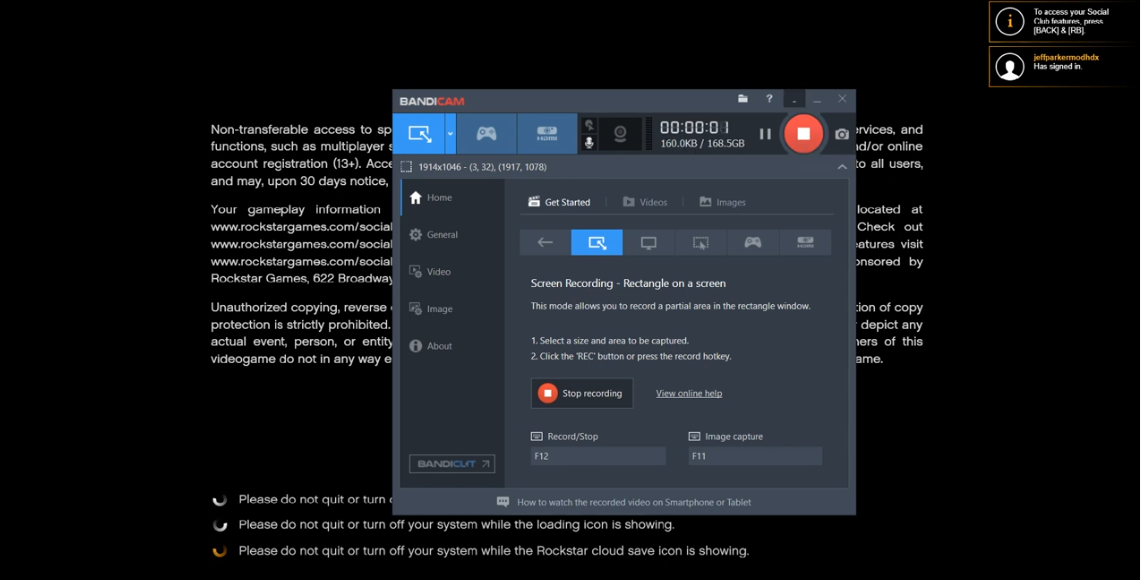Click the Stop recording button

click(x=581, y=393)
